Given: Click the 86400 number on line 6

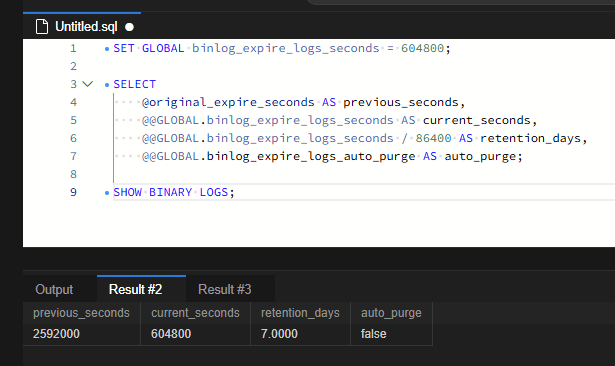Looking at the screenshot, I should click(433, 138).
